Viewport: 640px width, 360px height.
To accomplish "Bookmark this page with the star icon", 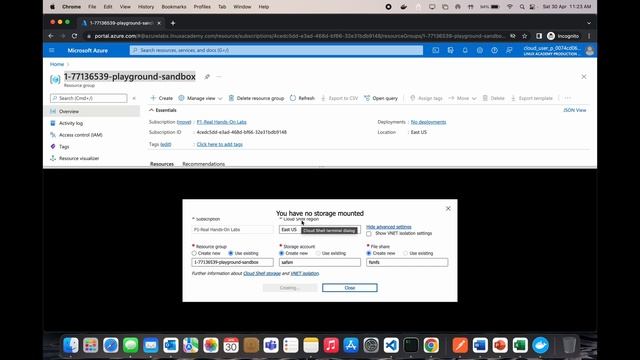I will click(x=524, y=36).
